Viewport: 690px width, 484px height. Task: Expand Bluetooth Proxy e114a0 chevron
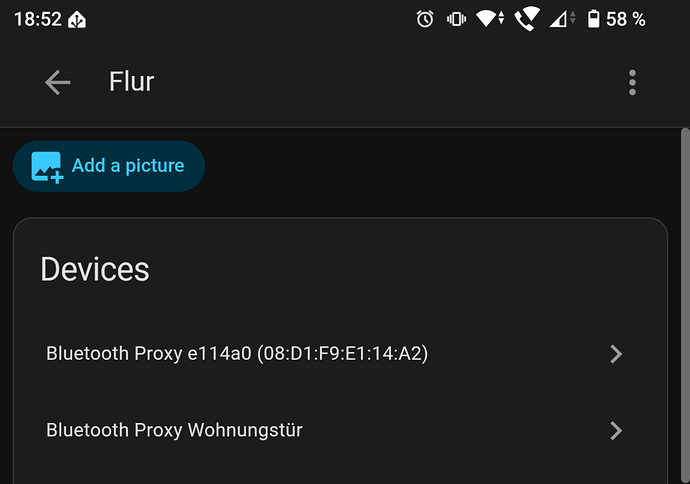[x=616, y=354]
